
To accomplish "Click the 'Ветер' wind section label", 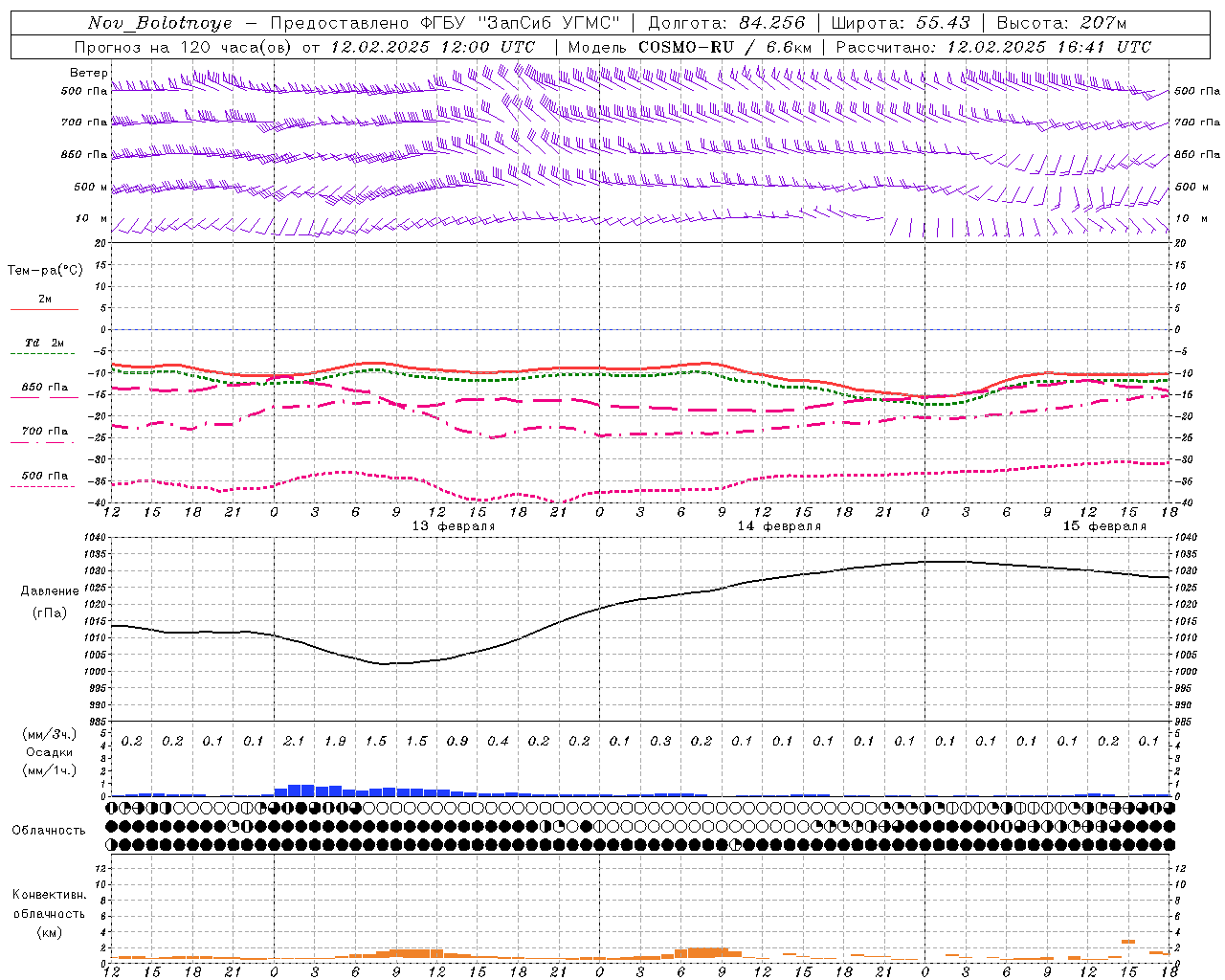I will click(88, 73).
